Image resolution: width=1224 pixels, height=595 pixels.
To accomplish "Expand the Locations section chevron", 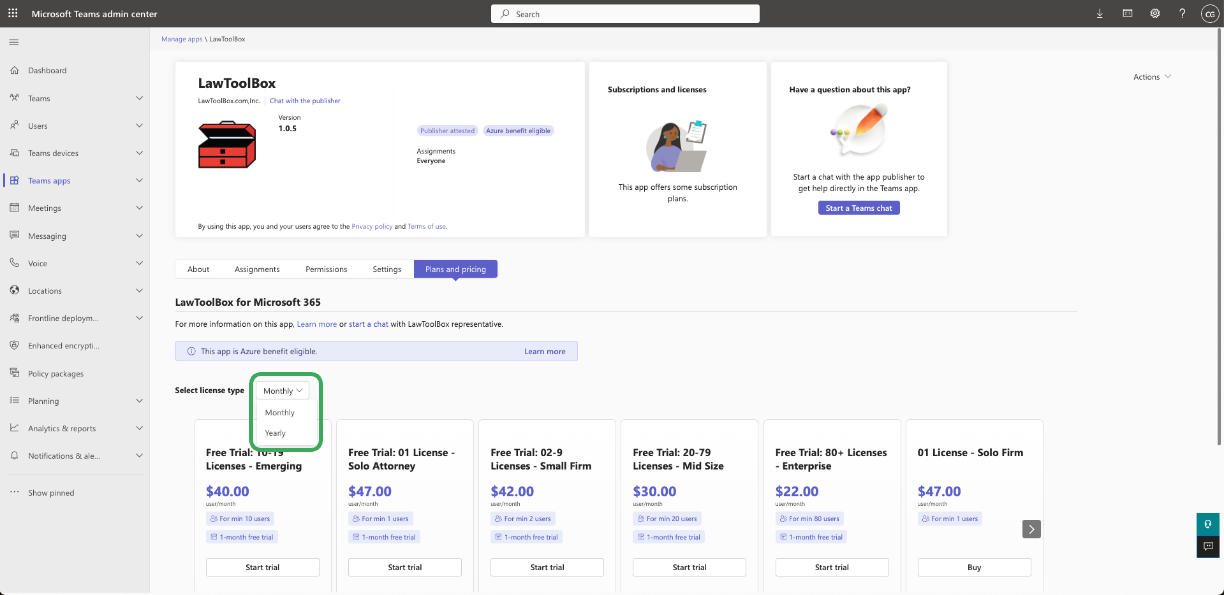I will (x=139, y=291).
